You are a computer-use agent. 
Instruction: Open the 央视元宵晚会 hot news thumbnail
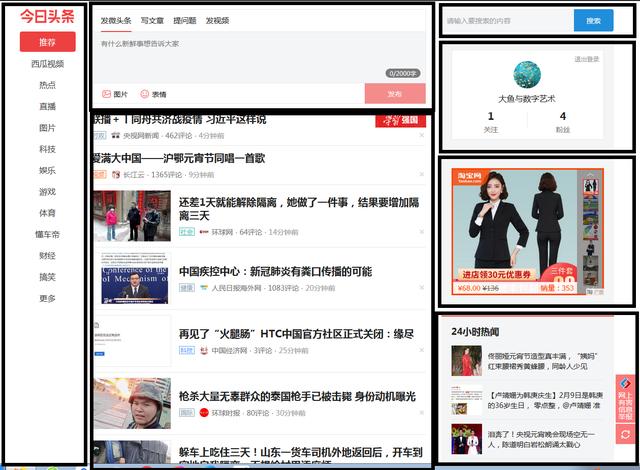pyautogui.click(x=467, y=439)
